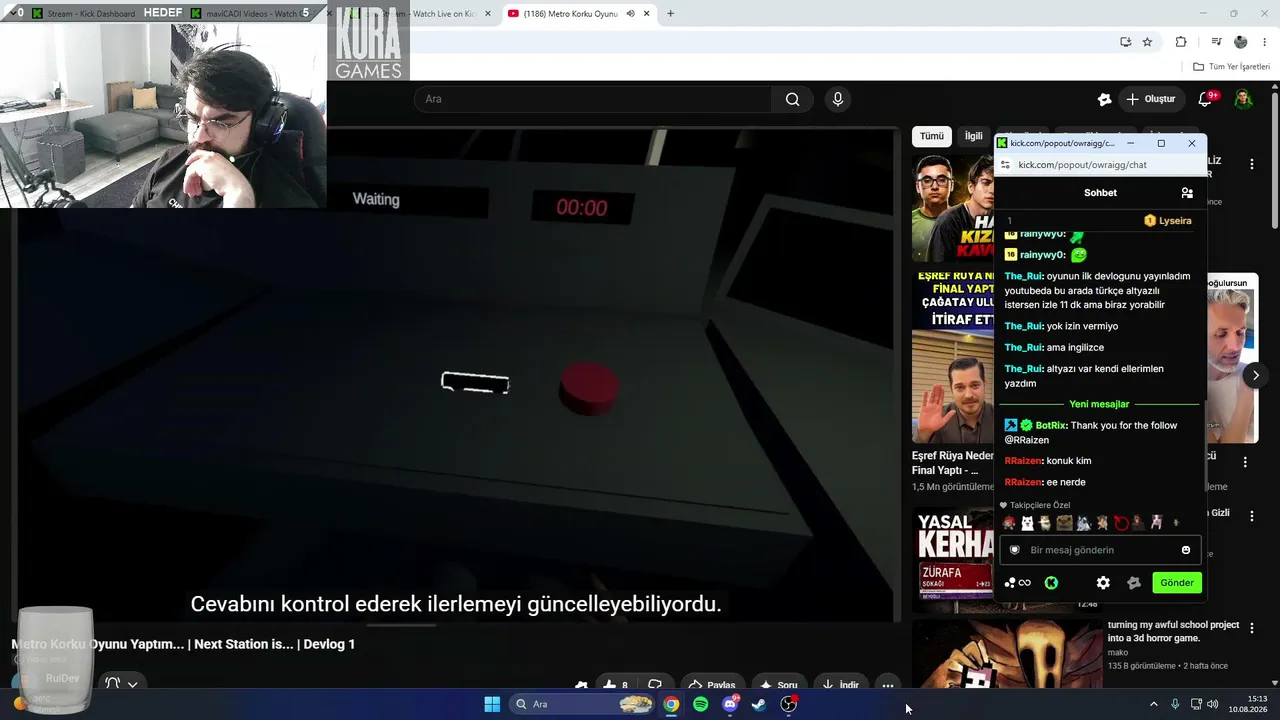Open Discord from the taskbar
This screenshot has height=720, width=1280.
[x=730, y=704]
